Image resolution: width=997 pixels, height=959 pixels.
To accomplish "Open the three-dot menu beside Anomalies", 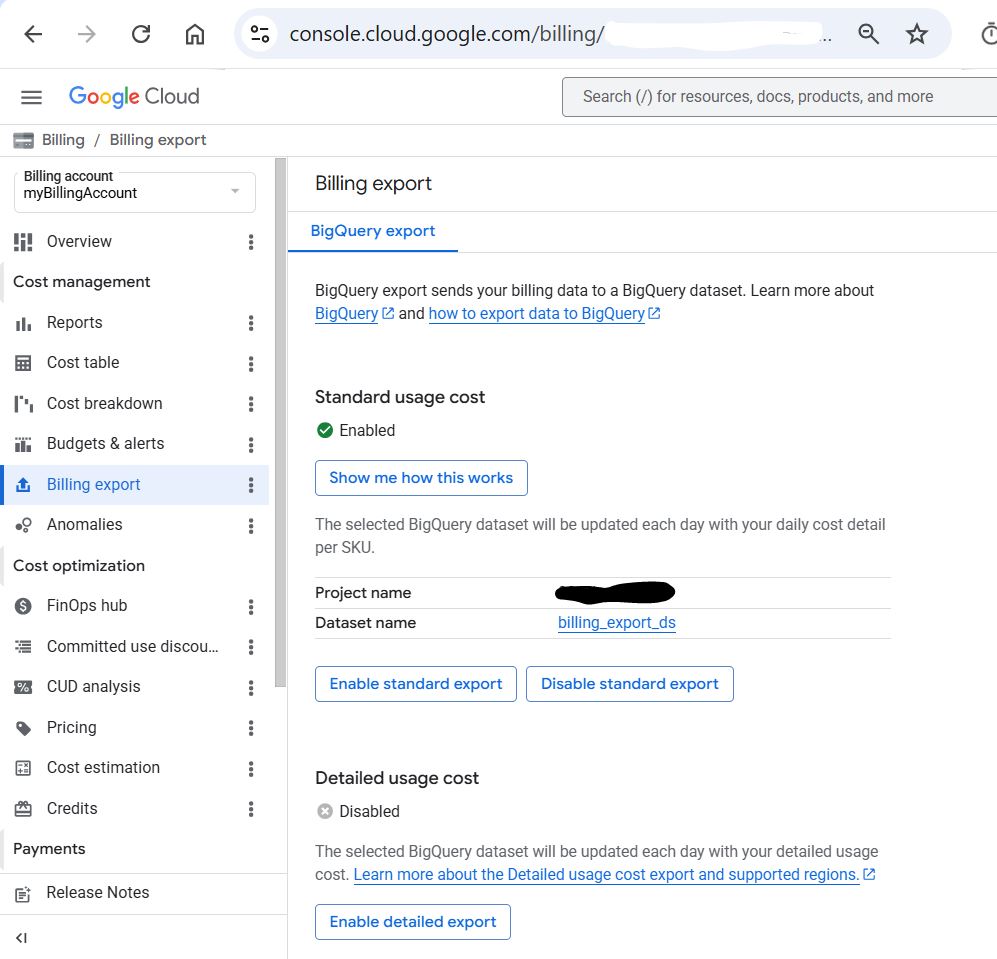I will pyautogui.click(x=251, y=525).
